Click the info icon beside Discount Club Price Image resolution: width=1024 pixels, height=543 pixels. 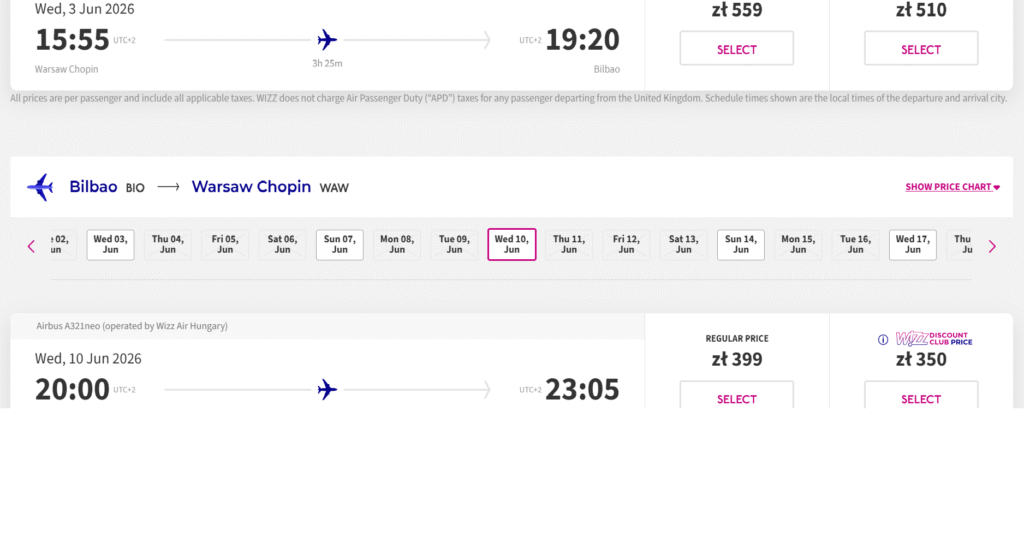pyautogui.click(x=883, y=340)
